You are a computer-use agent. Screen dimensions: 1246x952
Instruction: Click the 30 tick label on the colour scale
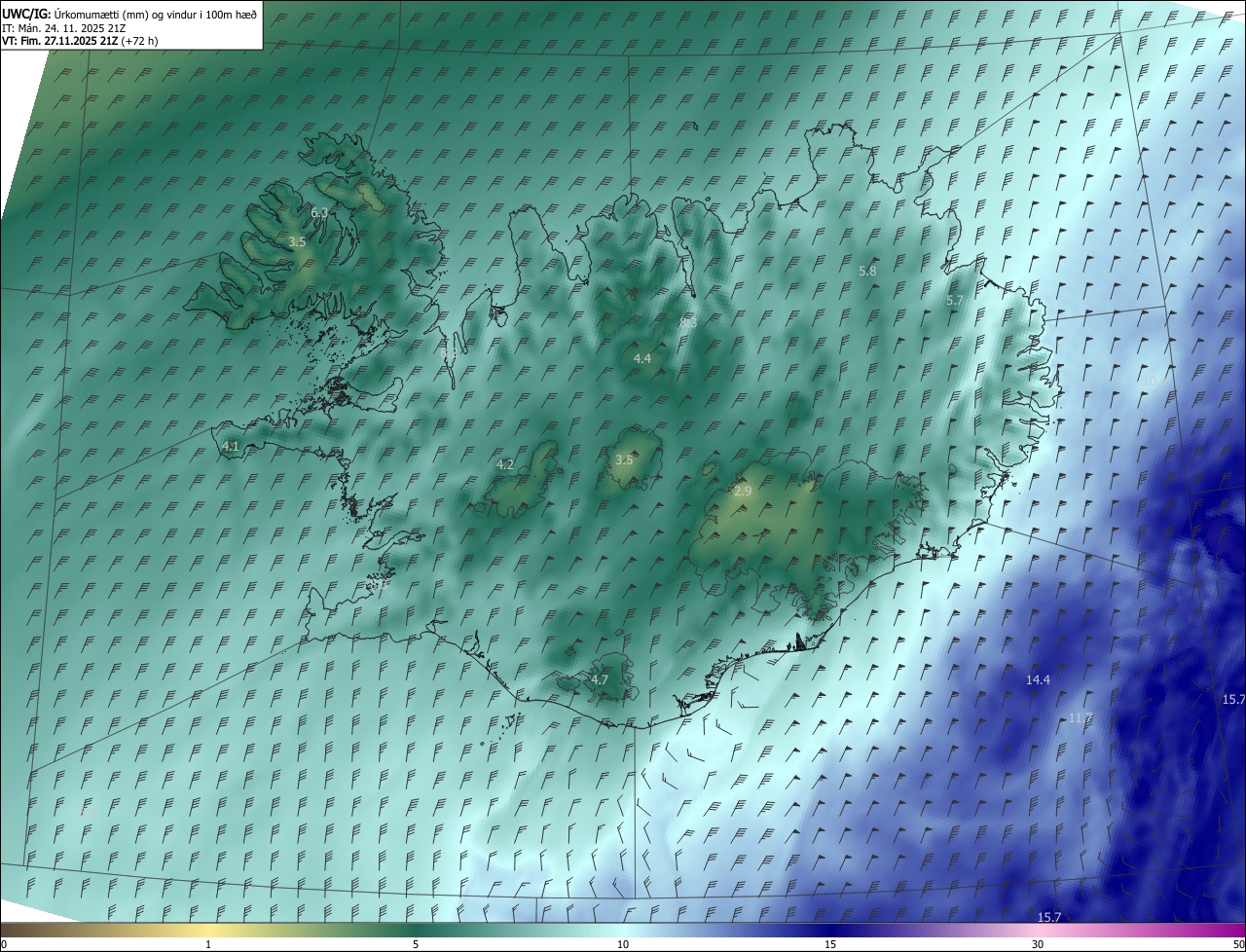click(1038, 944)
